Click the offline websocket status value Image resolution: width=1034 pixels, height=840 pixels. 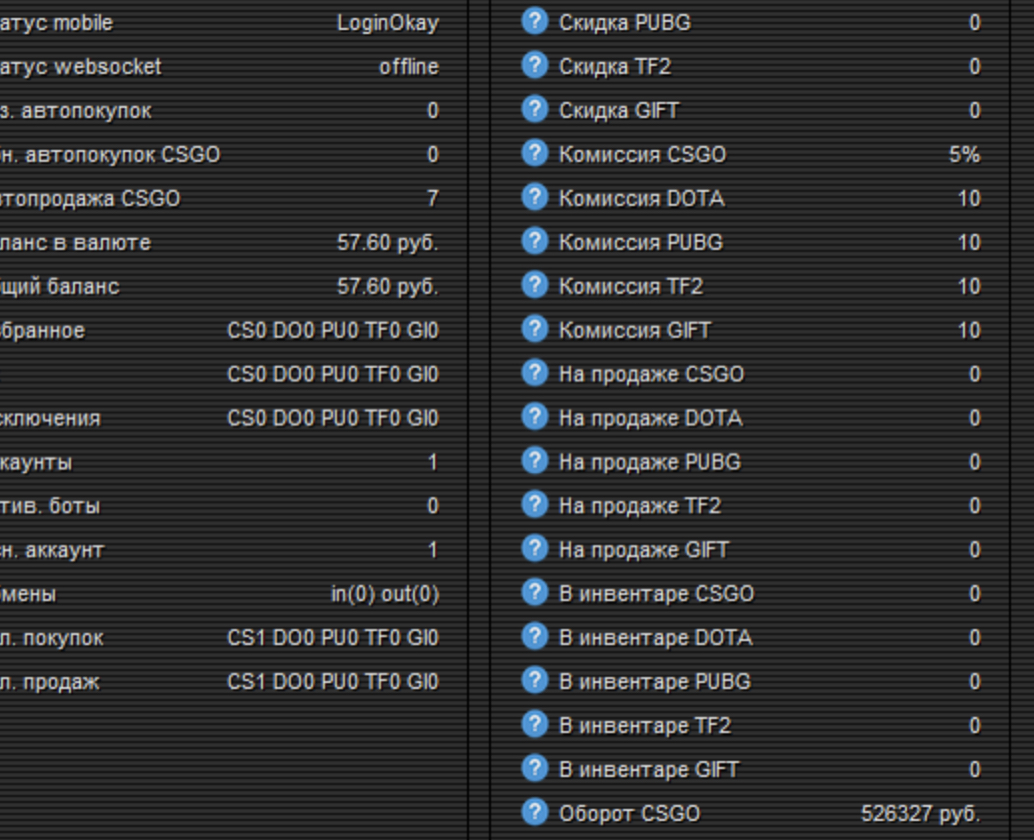pos(408,67)
